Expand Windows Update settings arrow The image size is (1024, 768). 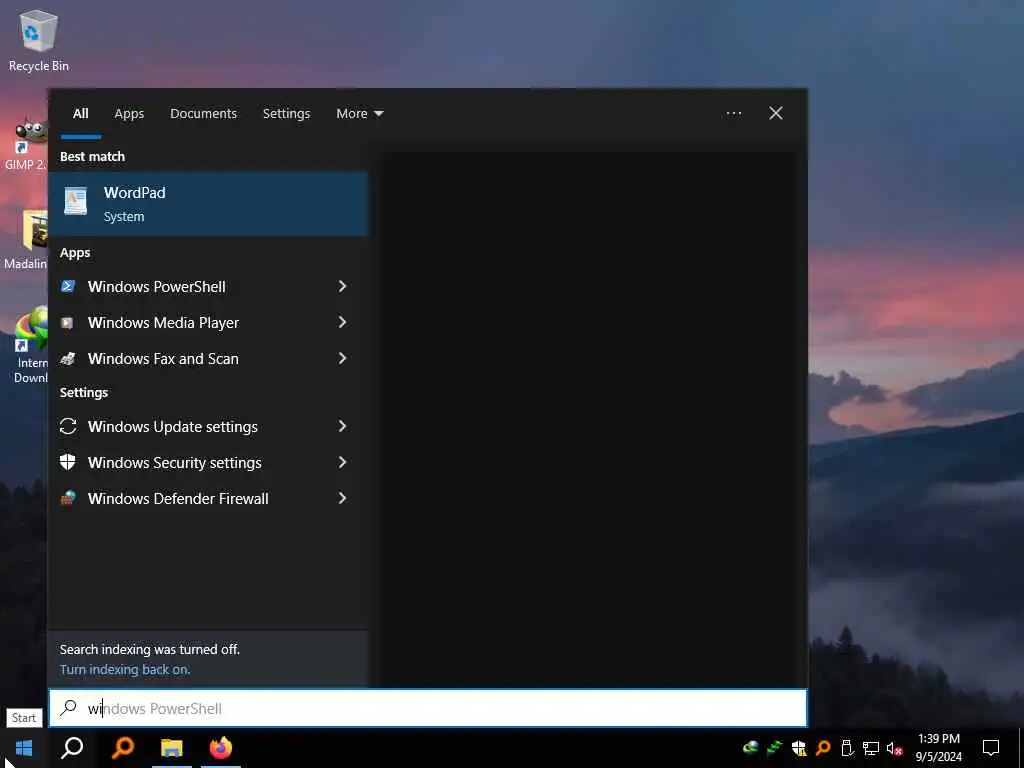(x=342, y=426)
